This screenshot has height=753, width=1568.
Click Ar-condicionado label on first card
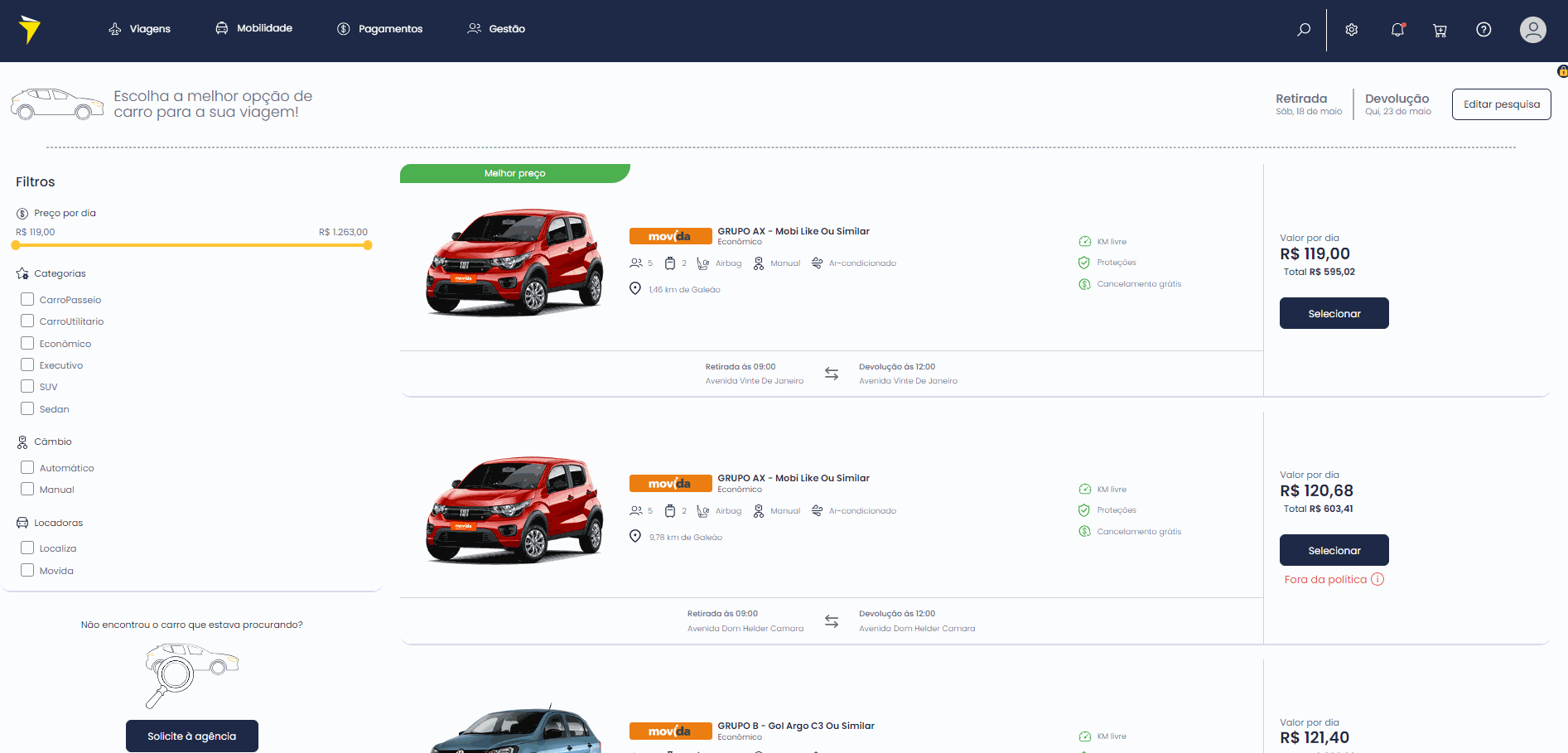coord(862,263)
